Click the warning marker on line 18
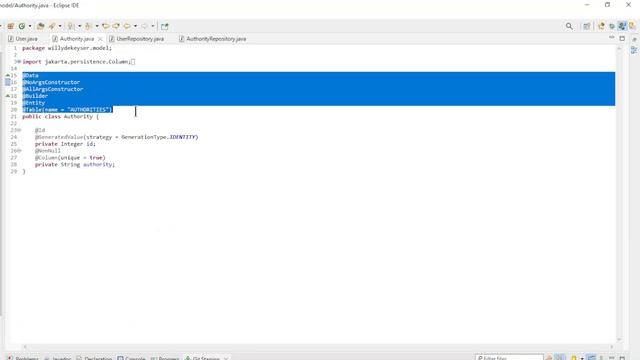 click(7, 96)
